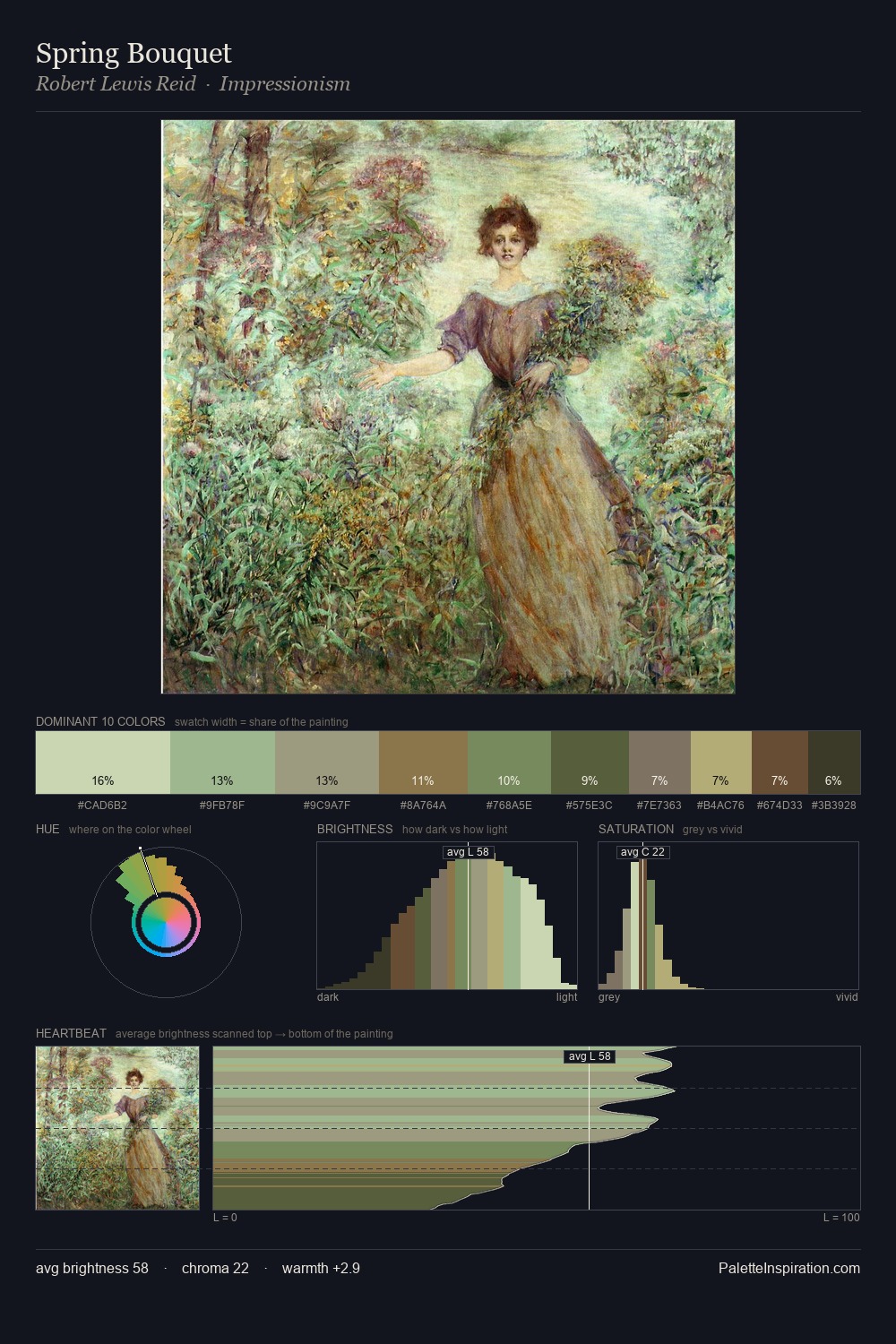Screen dimensions: 896x1344
Task: Click the #674D33 dark brown swatch
Action: (x=780, y=762)
